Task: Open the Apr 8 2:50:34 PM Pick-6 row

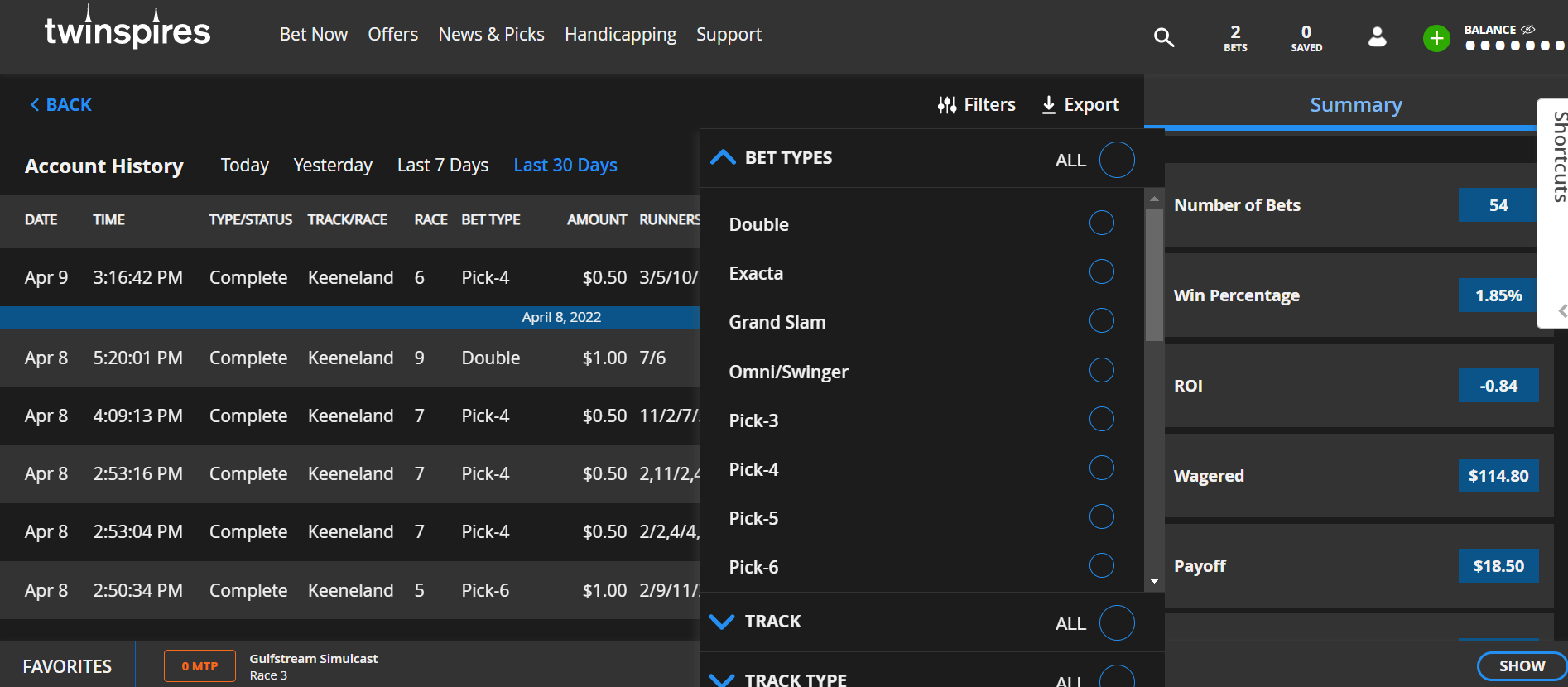Action: 350,590
